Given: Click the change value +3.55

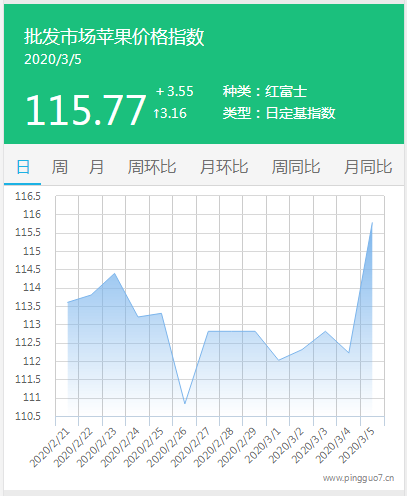Looking at the screenshot, I should pos(174,91).
